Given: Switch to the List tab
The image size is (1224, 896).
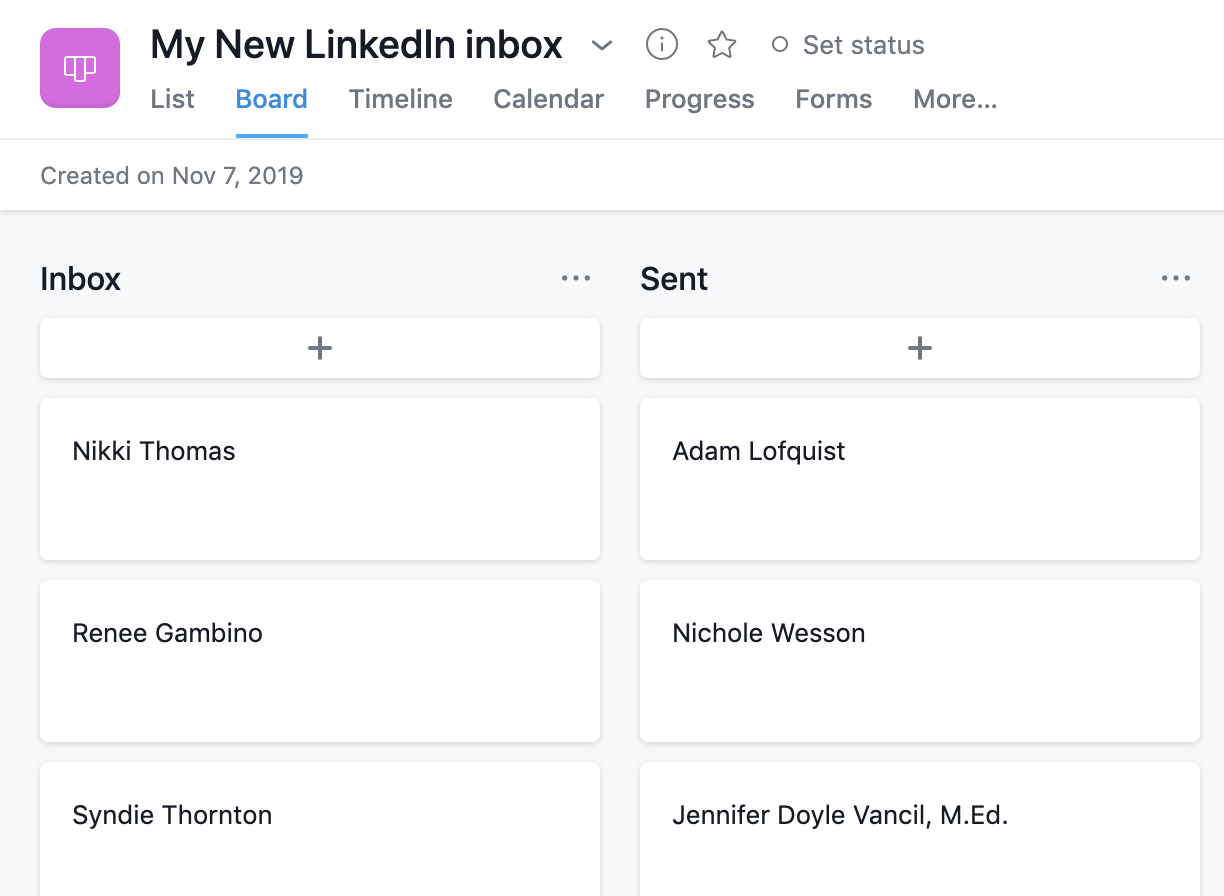Looking at the screenshot, I should [172, 99].
